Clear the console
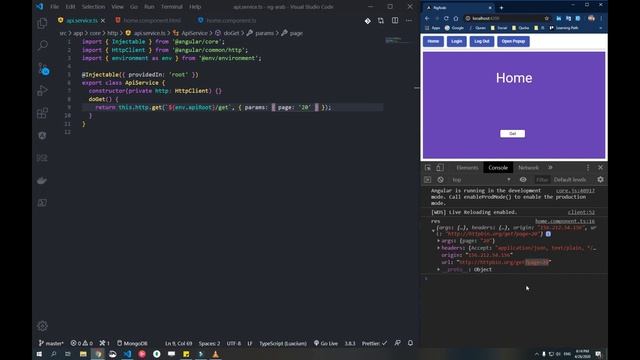This screenshot has height=360, width=640. coord(440,180)
